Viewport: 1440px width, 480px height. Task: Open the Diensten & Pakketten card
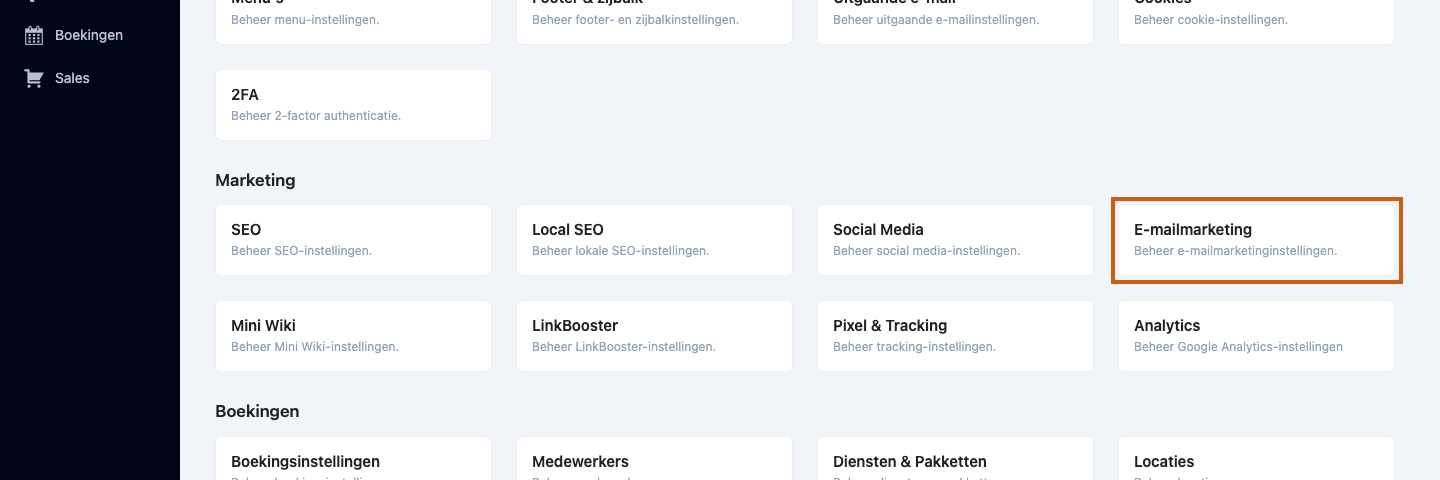(955, 459)
